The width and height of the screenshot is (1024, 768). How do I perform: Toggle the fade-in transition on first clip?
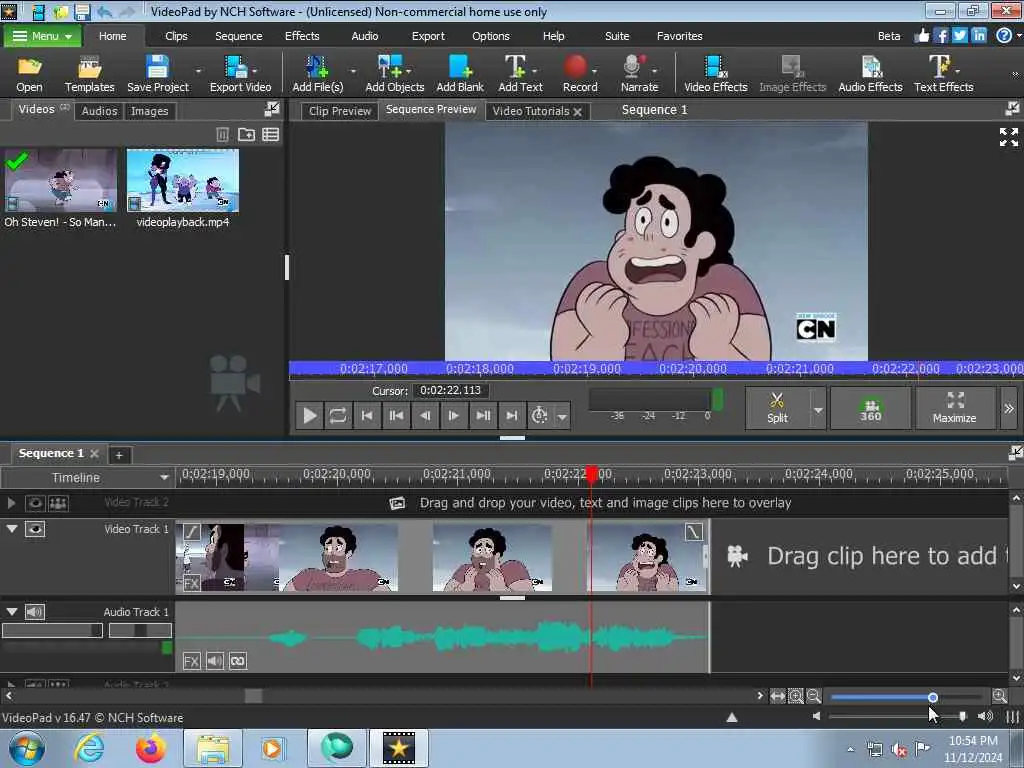[x=191, y=532]
